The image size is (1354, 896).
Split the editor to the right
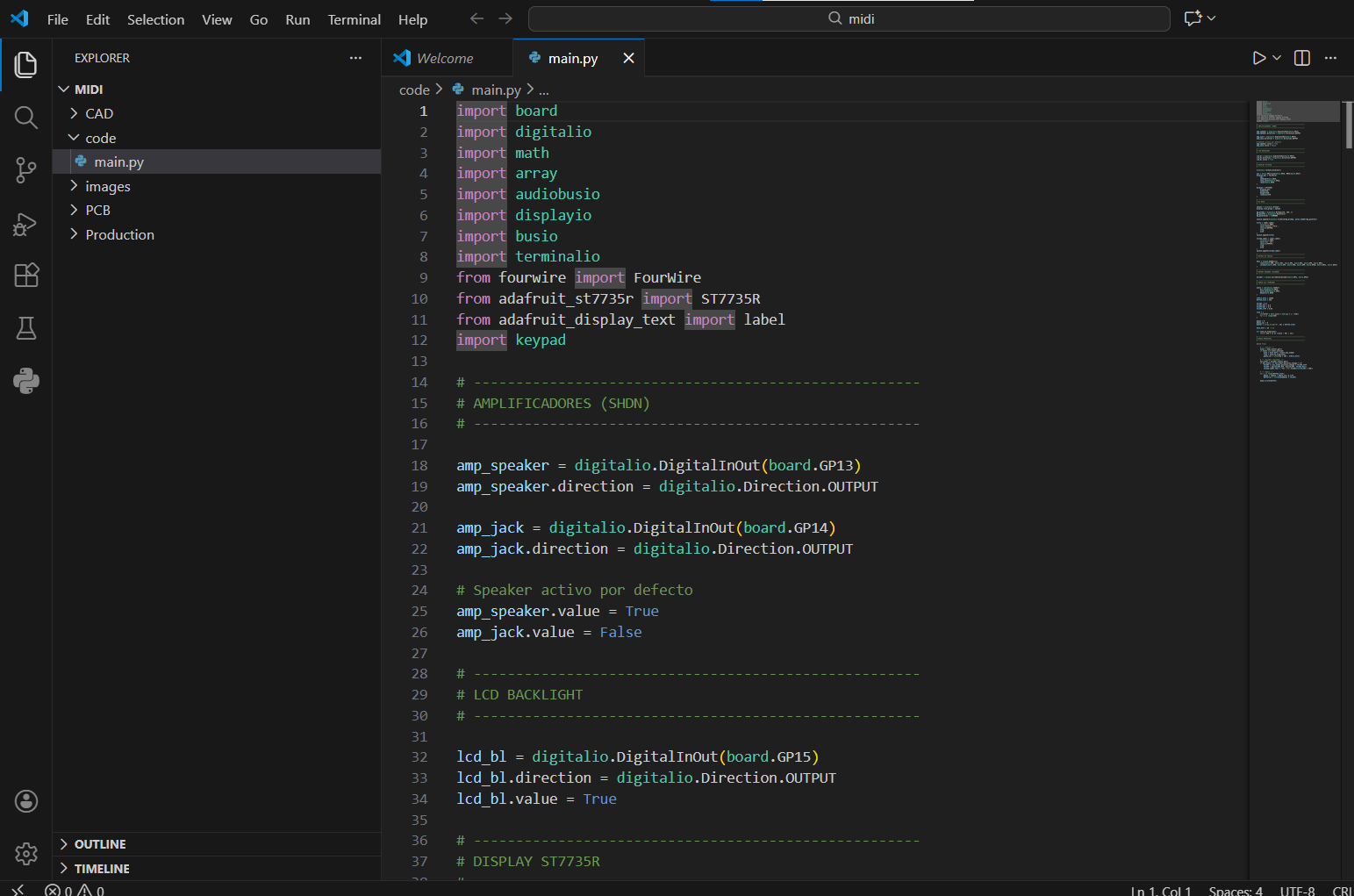[1302, 58]
